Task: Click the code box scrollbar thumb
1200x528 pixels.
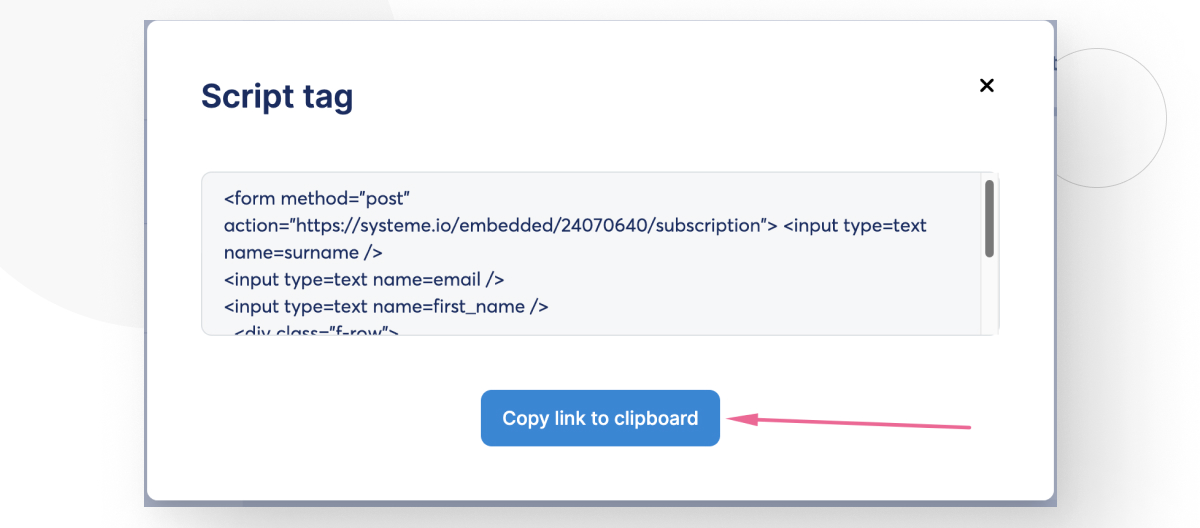Action: point(989,217)
